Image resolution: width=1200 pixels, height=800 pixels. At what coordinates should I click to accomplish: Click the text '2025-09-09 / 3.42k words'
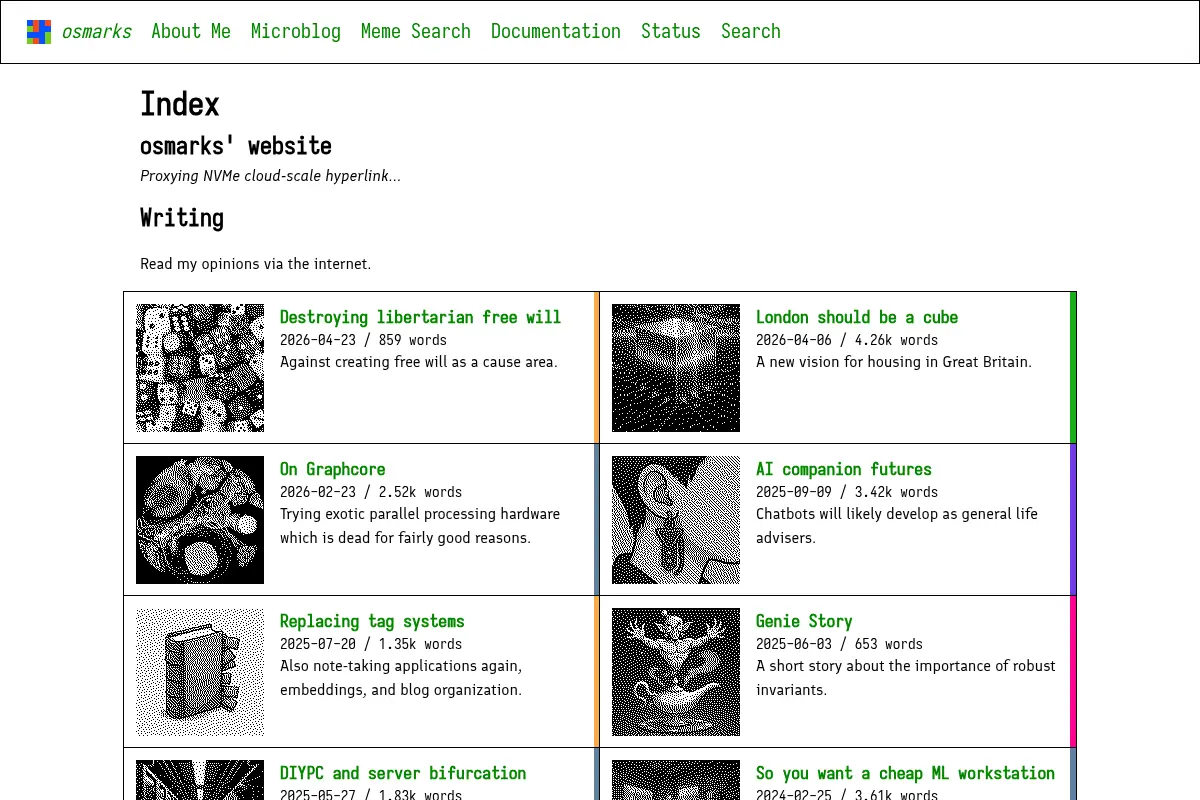(847, 492)
